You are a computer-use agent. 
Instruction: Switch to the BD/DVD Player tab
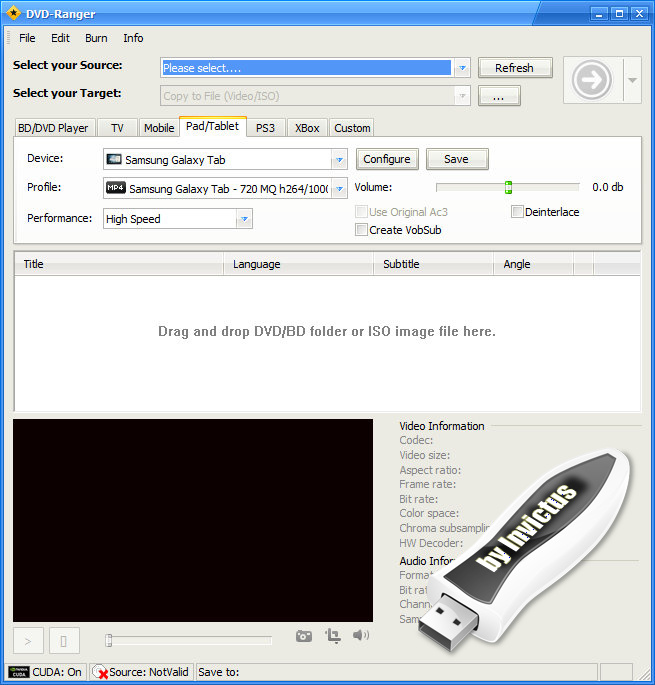coord(53,128)
